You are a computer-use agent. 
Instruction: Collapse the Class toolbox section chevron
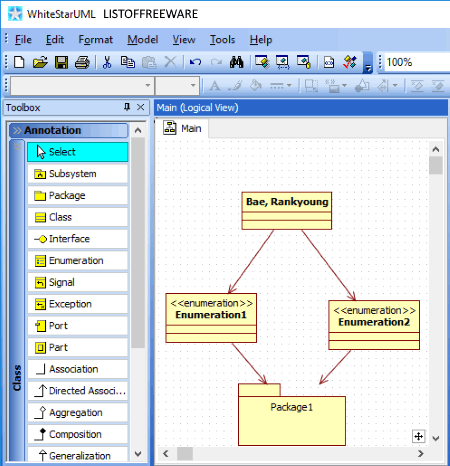pyautogui.click(x=17, y=146)
